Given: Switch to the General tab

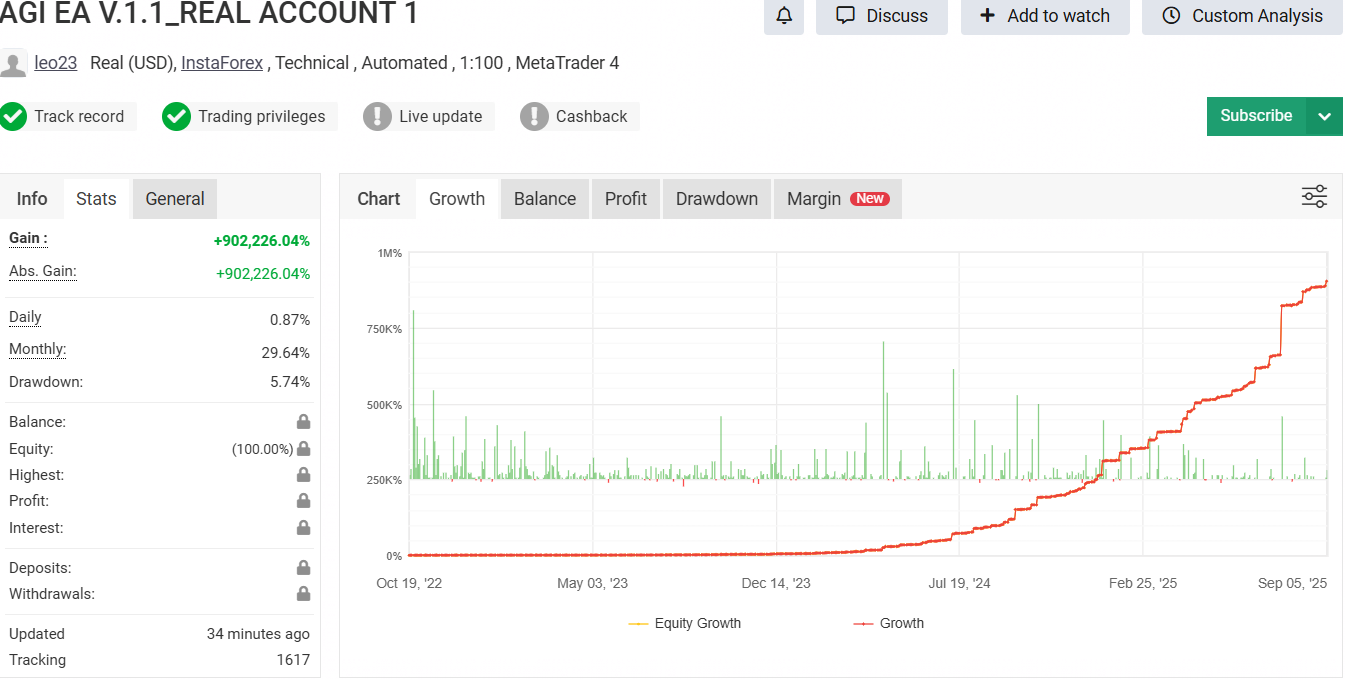Looking at the screenshot, I should click(x=175, y=199).
